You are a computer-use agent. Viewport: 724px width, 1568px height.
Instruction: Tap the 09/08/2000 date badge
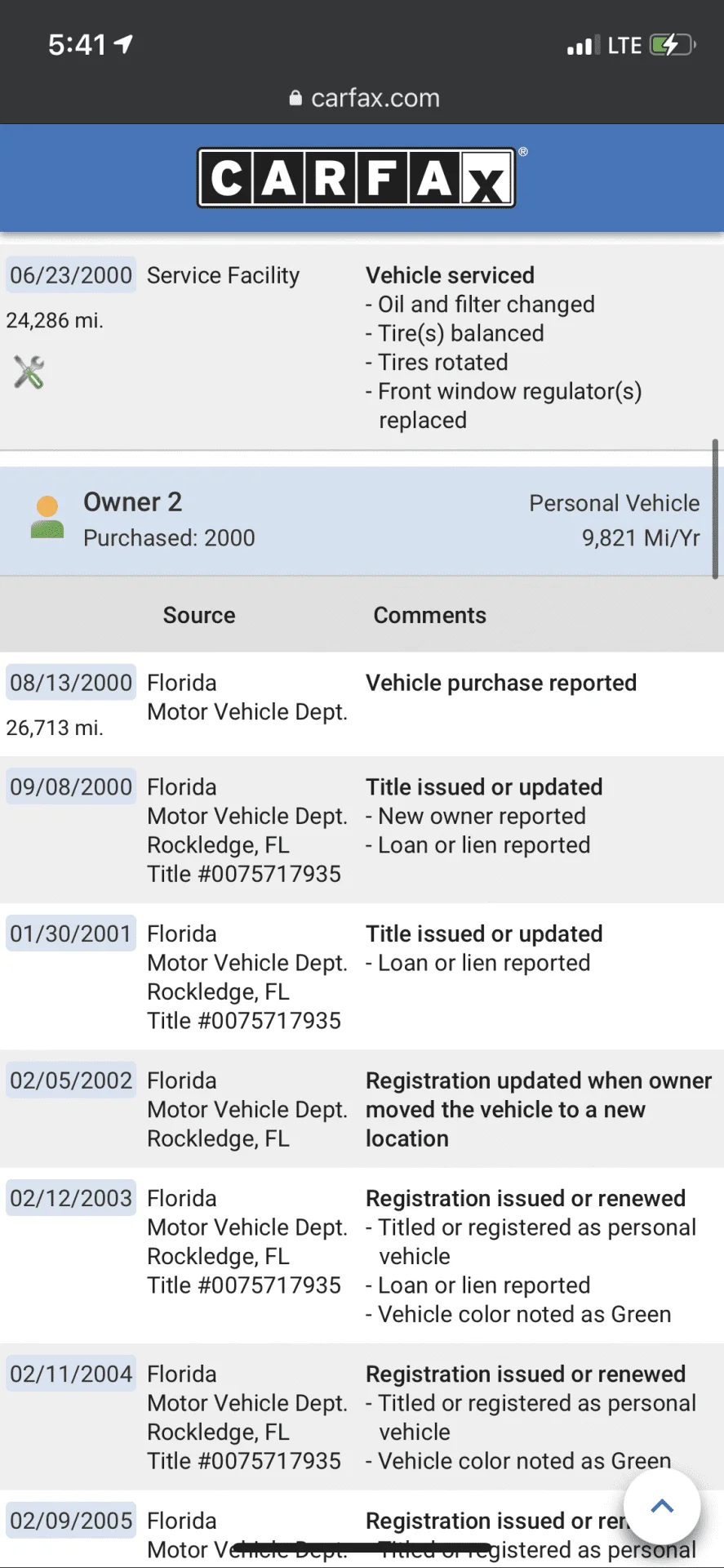pyautogui.click(x=71, y=787)
